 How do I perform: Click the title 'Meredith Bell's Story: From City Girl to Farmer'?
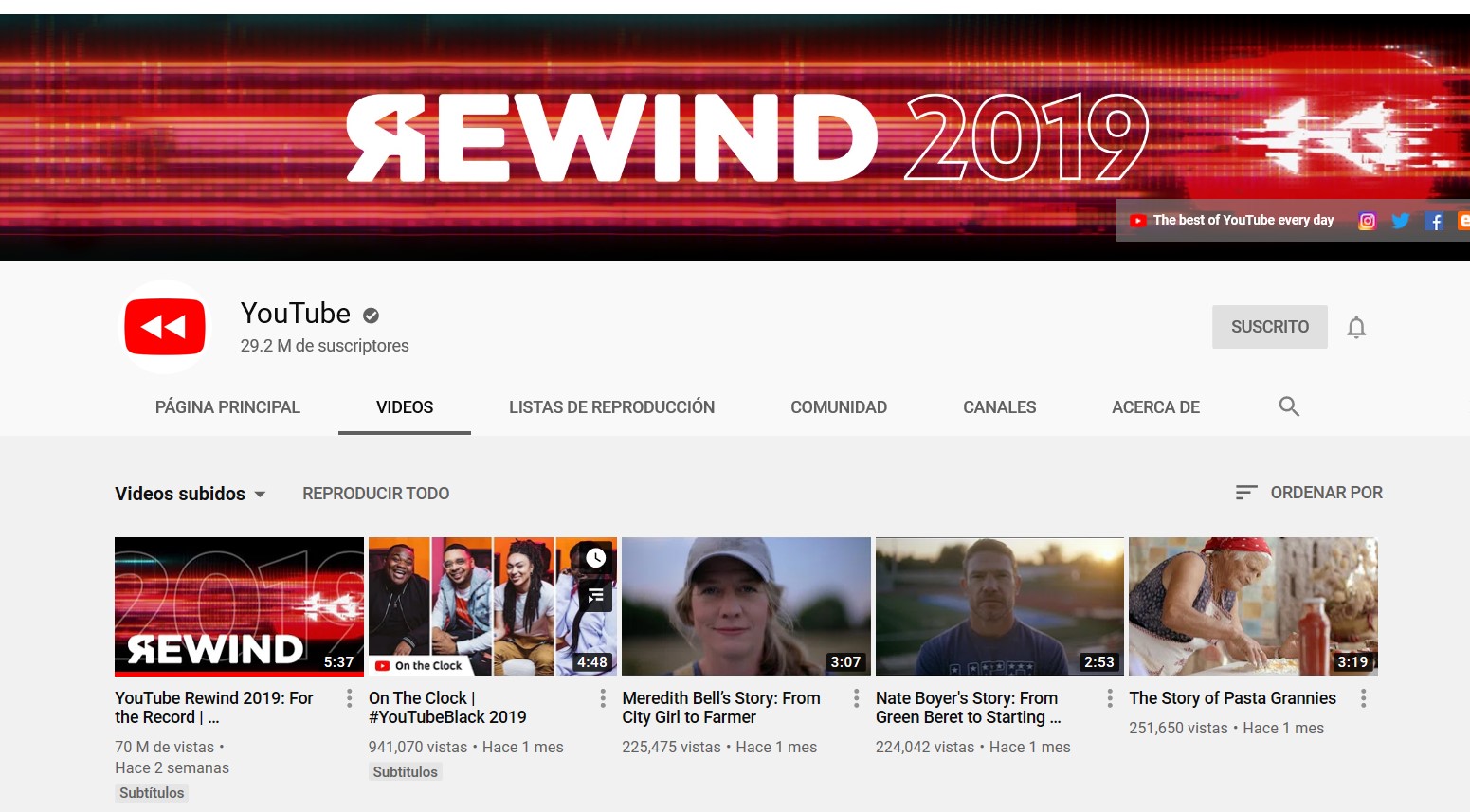(721, 708)
